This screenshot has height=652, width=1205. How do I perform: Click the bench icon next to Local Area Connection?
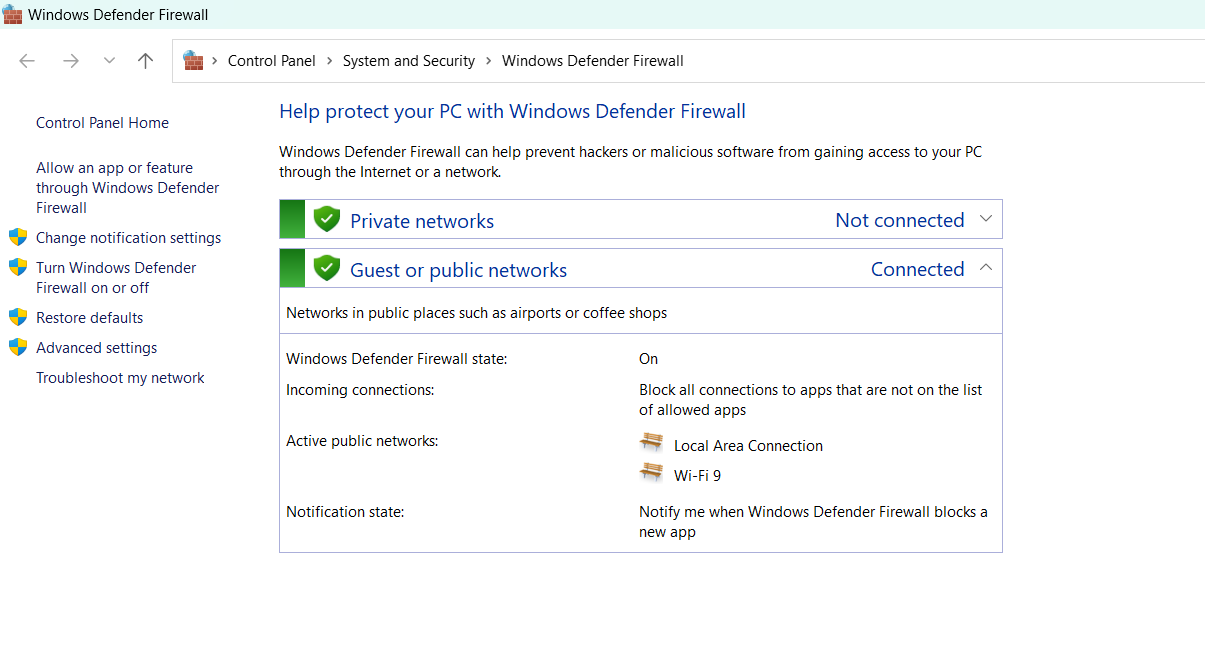(652, 443)
